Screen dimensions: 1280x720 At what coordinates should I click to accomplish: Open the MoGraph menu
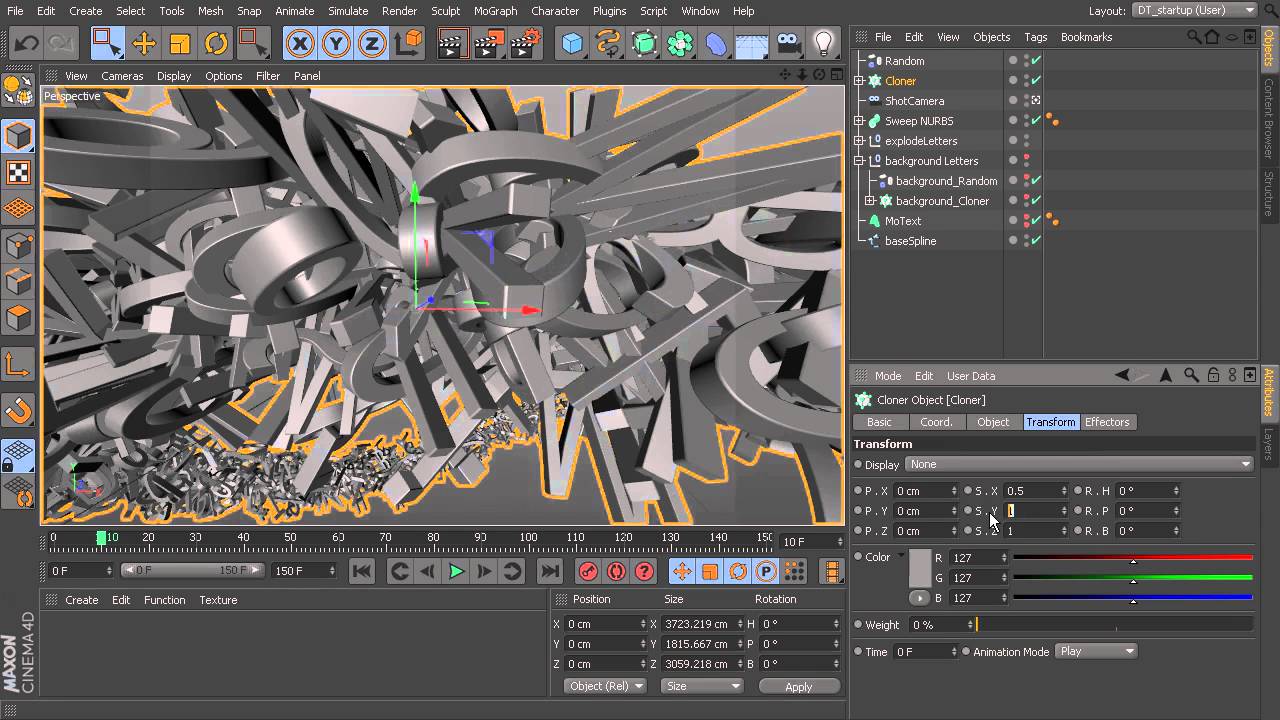[495, 11]
